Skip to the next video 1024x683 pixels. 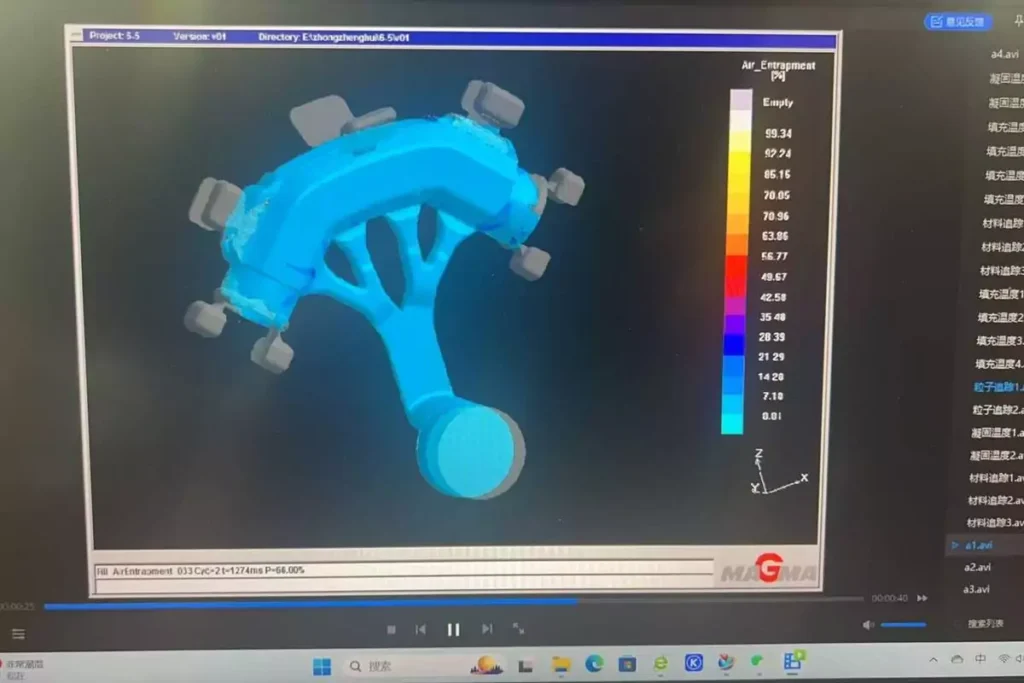click(487, 629)
